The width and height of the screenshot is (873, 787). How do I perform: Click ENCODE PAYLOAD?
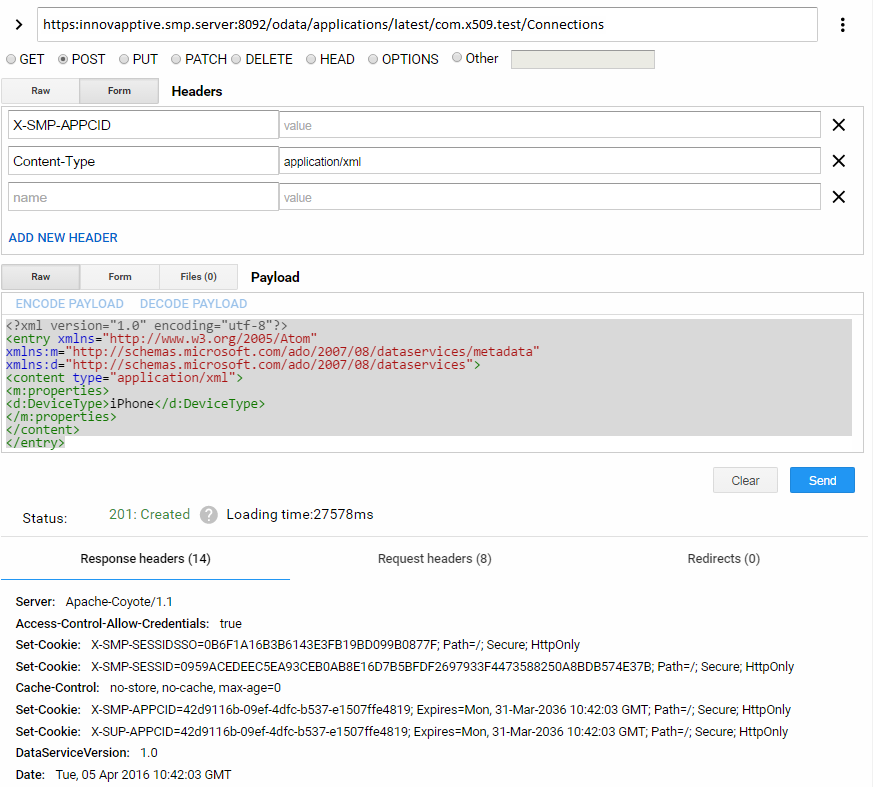point(69,303)
